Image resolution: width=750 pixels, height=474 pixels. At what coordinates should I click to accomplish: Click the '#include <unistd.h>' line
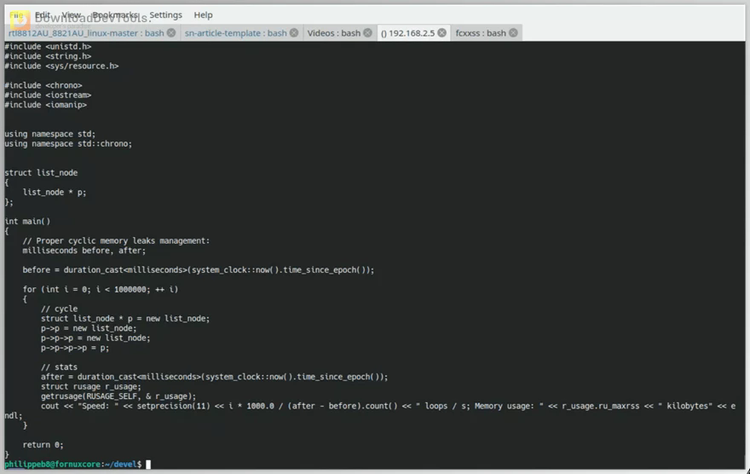(x=48, y=46)
